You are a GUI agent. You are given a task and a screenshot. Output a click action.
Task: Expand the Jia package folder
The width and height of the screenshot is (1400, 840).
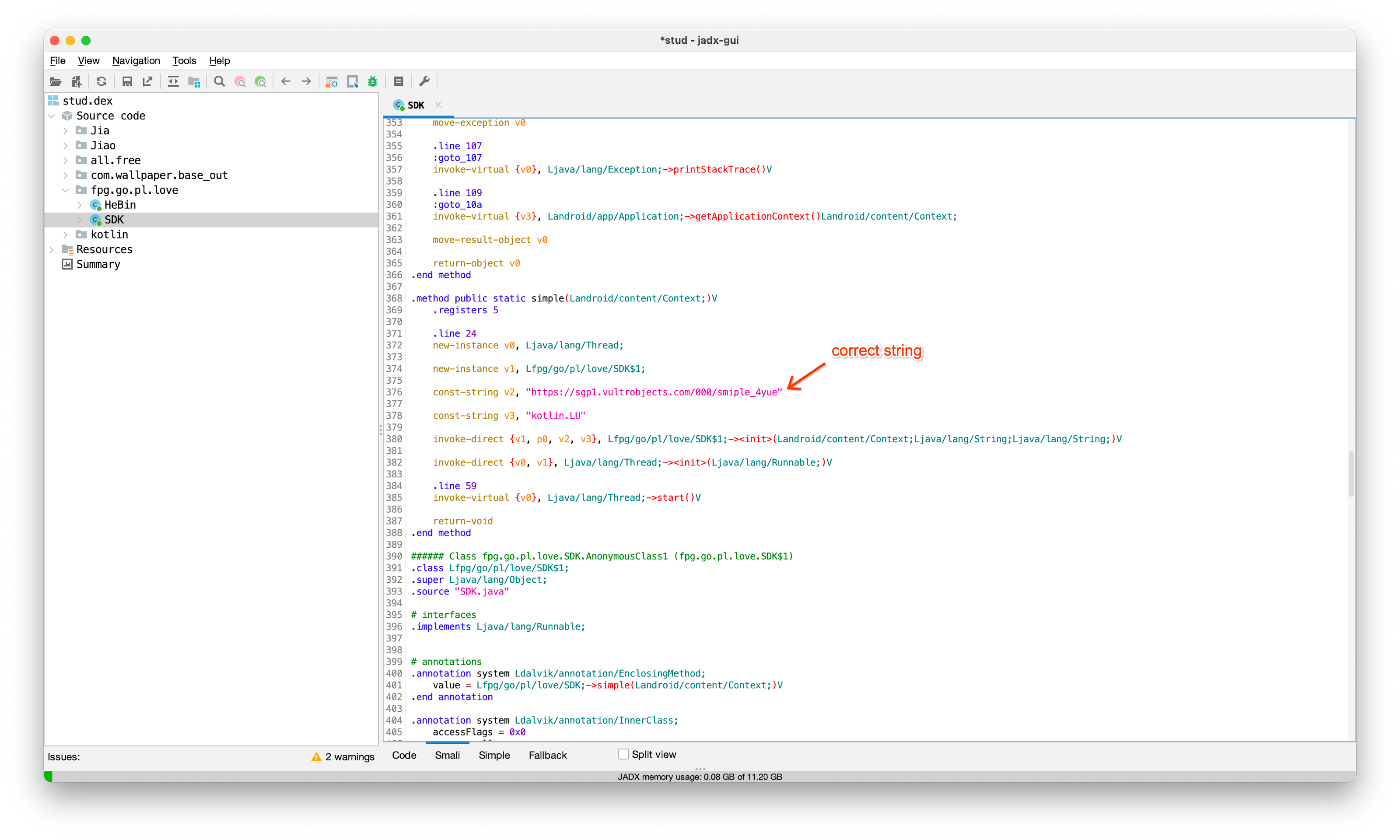[65, 131]
